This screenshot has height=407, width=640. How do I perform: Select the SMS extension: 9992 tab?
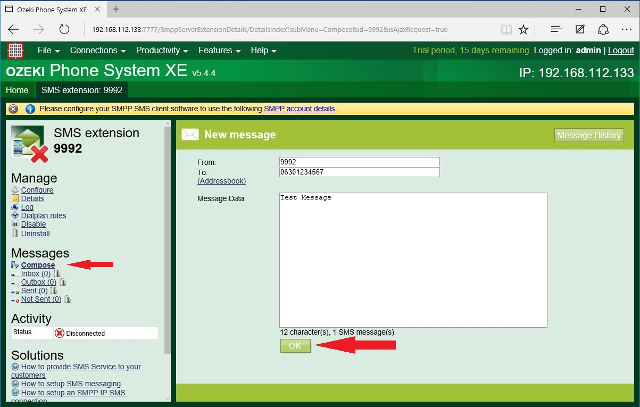[x=82, y=90]
